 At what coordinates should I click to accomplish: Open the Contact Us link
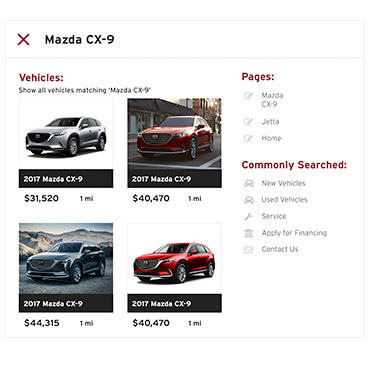280,249
